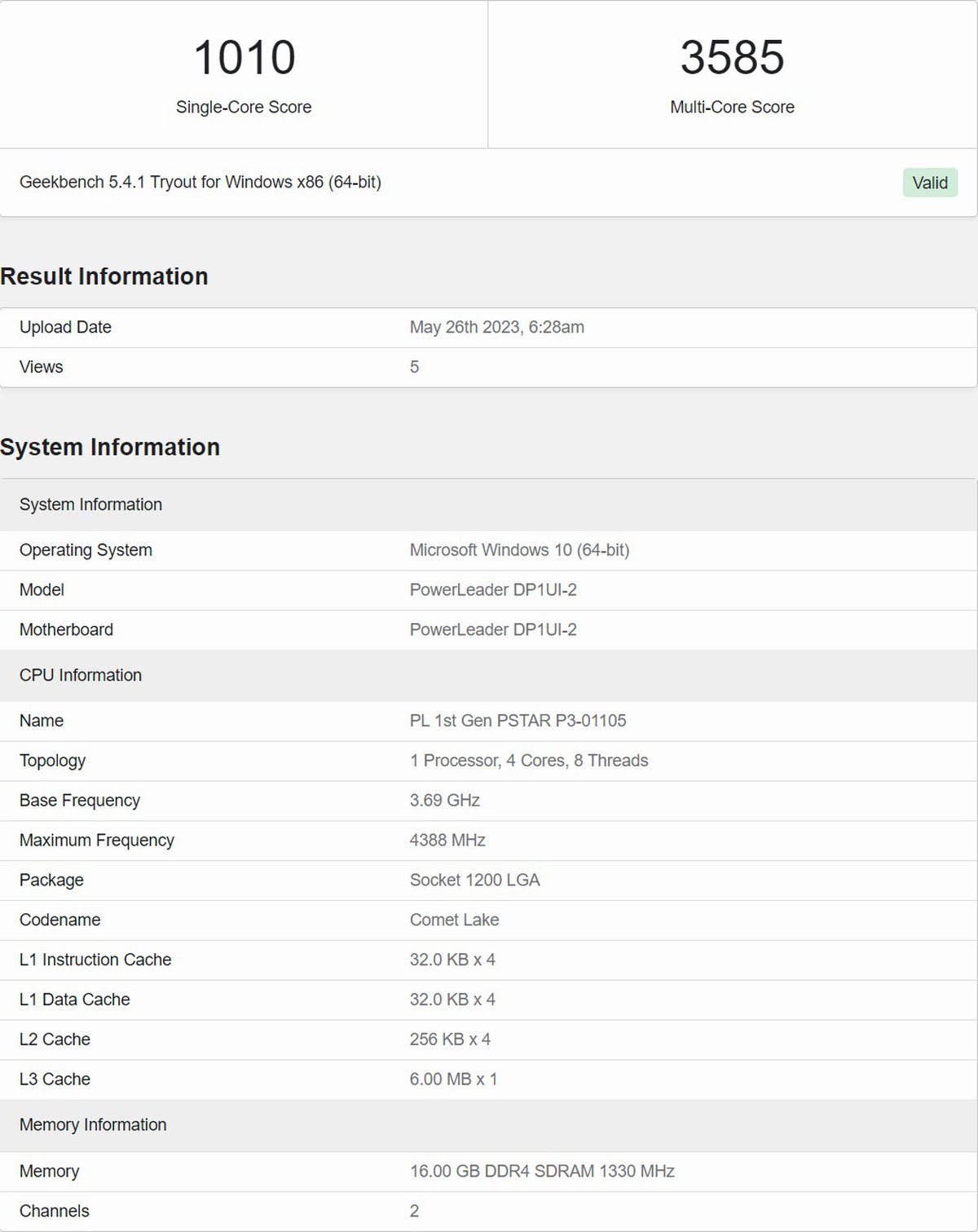The image size is (978, 1232).
Task: Click the CPU name PL 1st Gen PSTAR P3-01105
Action: (x=518, y=721)
